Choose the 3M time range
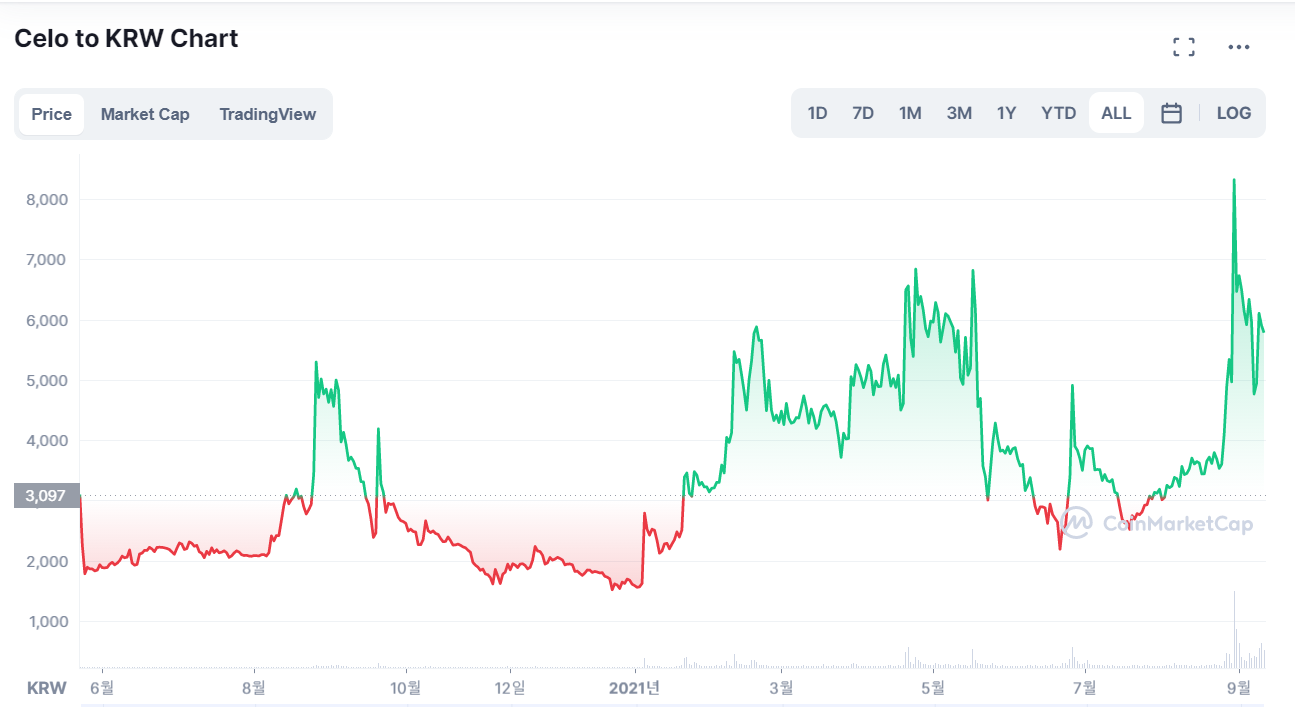The image size is (1295, 707). [x=959, y=113]
